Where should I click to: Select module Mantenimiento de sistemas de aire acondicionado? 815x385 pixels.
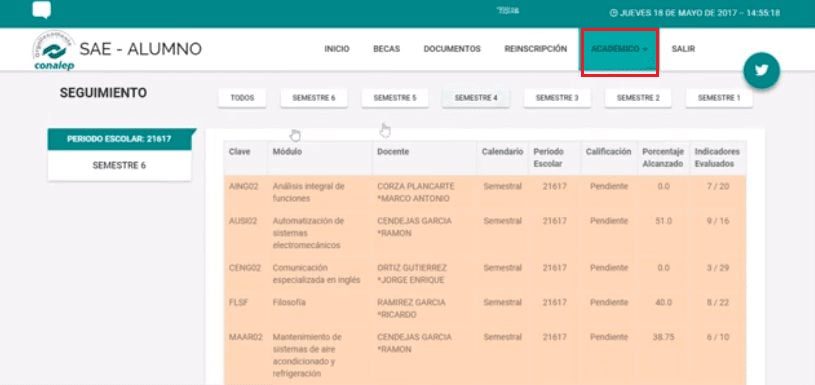click(307, 355)
